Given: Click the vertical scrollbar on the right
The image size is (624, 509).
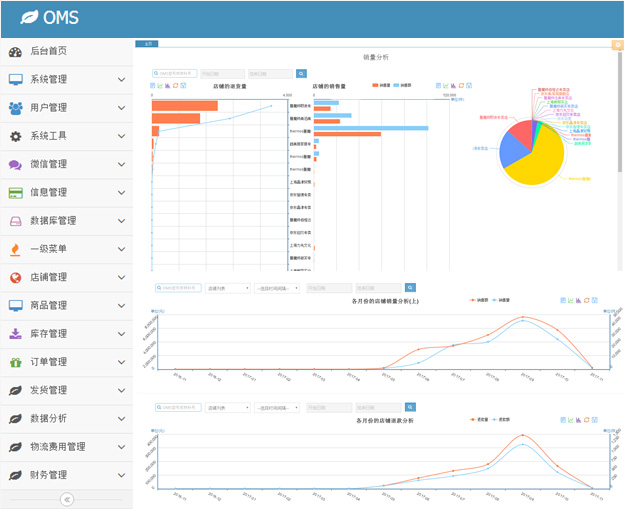Looking at the screenshot, I should (620, 112).
